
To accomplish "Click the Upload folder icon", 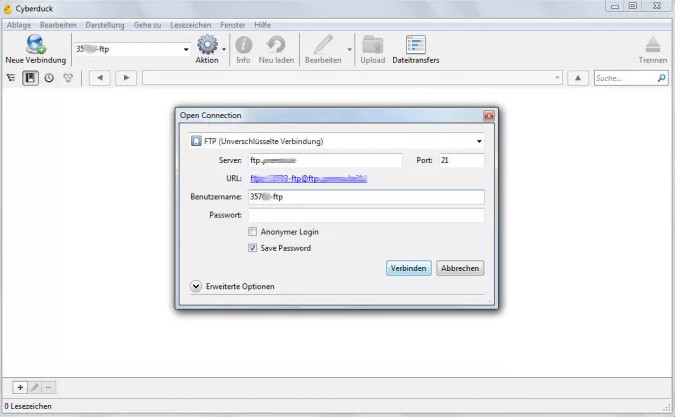I will point(372,45).
